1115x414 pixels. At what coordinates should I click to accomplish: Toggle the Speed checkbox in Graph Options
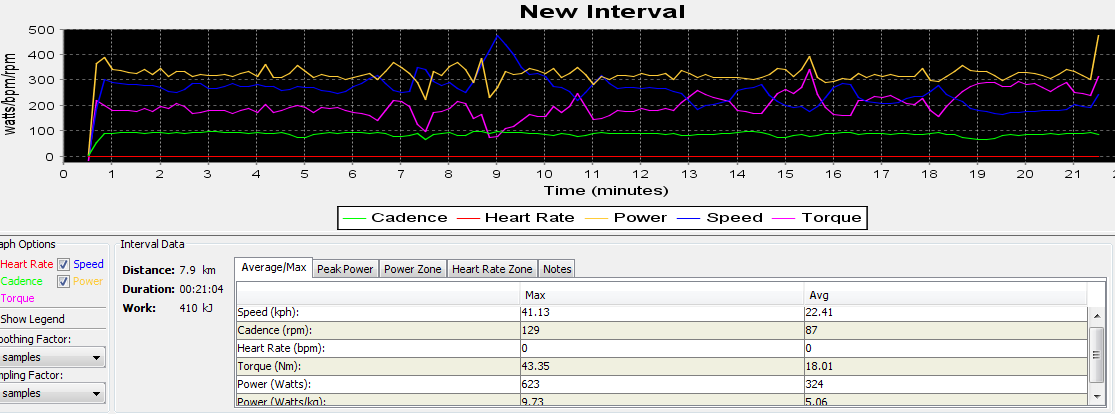63,265
